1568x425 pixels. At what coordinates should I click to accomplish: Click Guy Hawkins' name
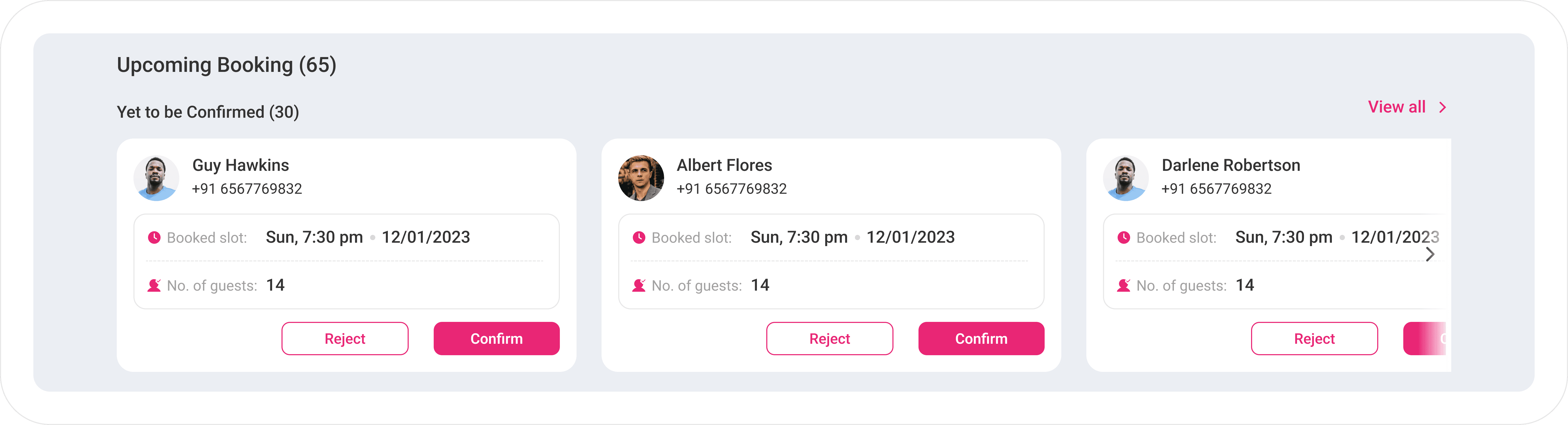pos(240,165)
